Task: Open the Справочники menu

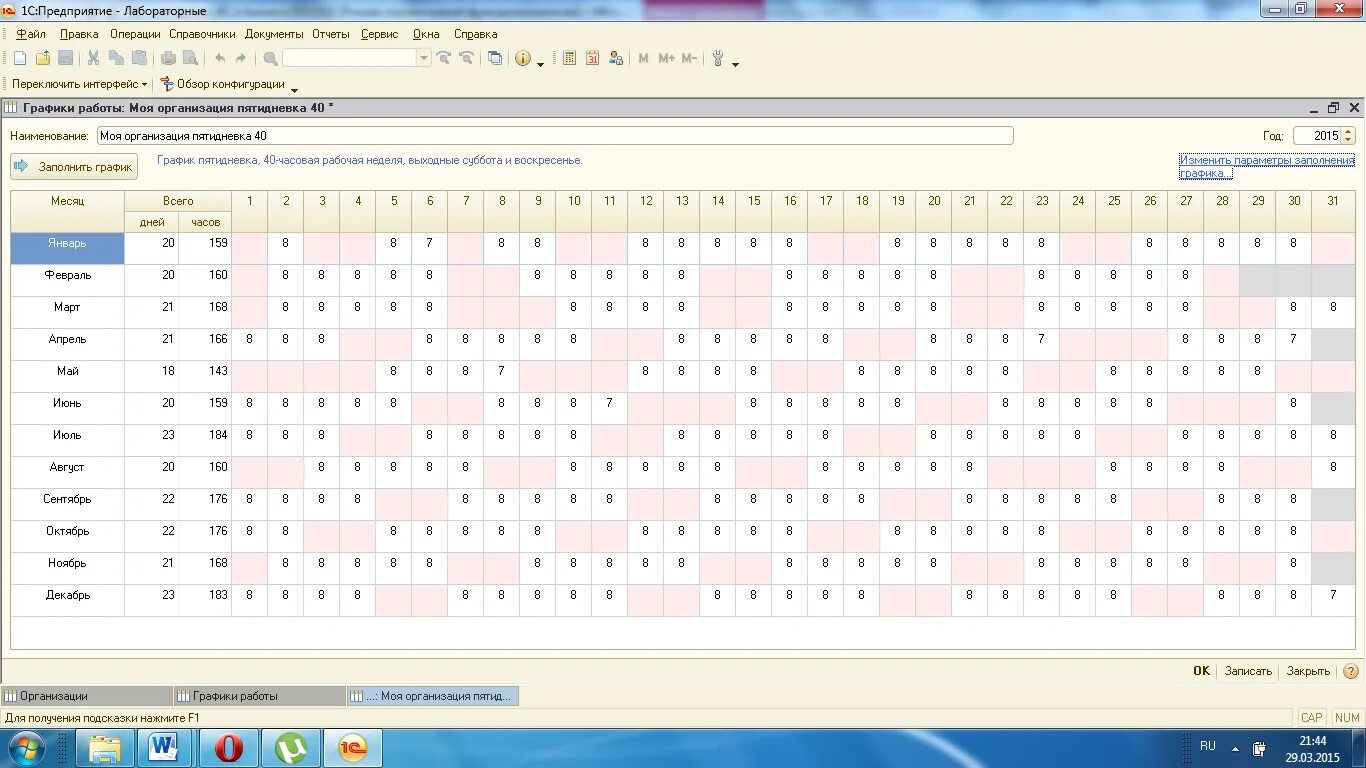Action: [x=202, y=34]
